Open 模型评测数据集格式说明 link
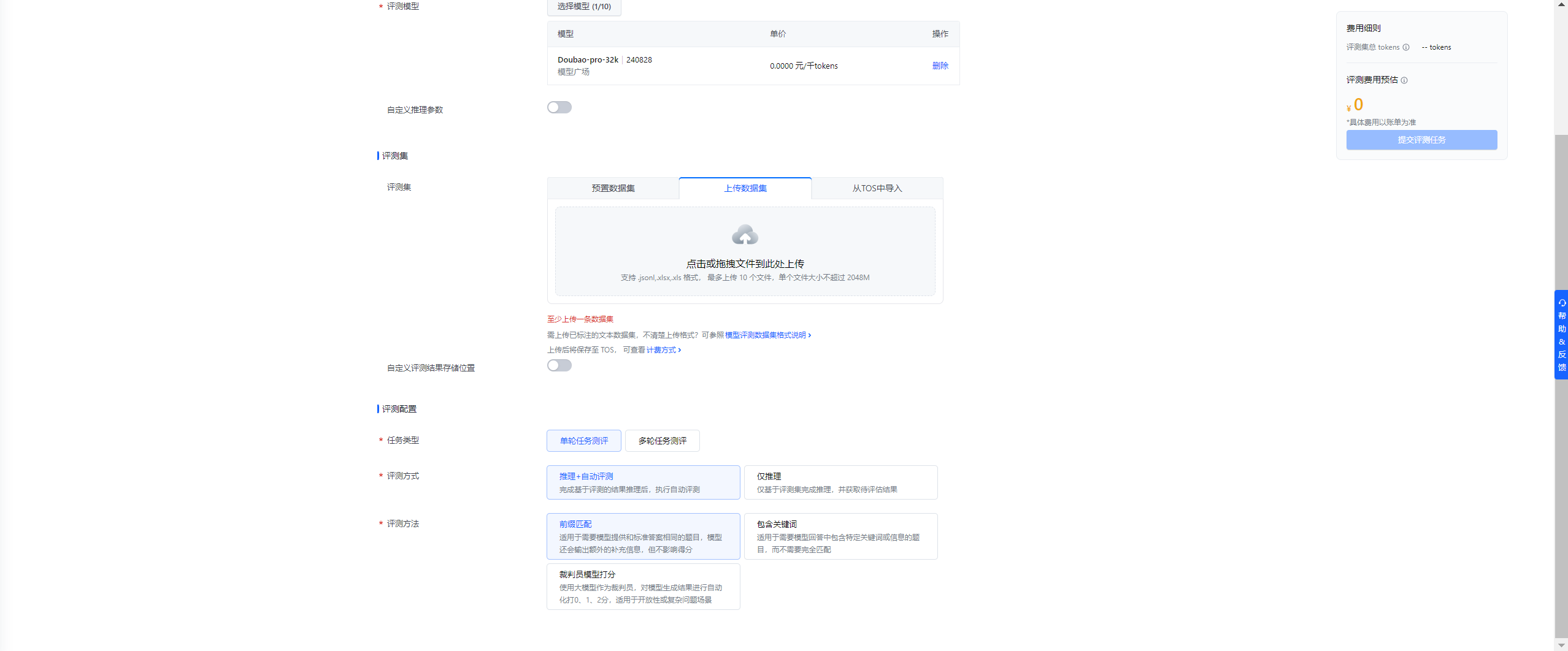The width and height of the screenshot is (1568, 651). click(x=767, y=335)
